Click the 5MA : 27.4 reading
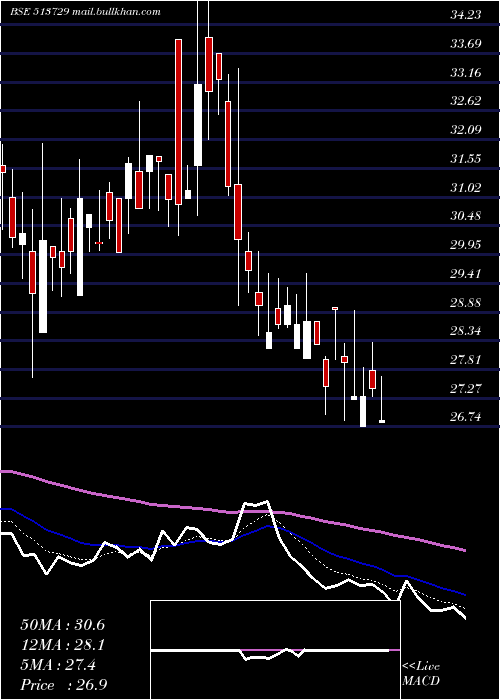Image resolution: width=500 pixels, height=700 pixels. (x=58, y=665)
